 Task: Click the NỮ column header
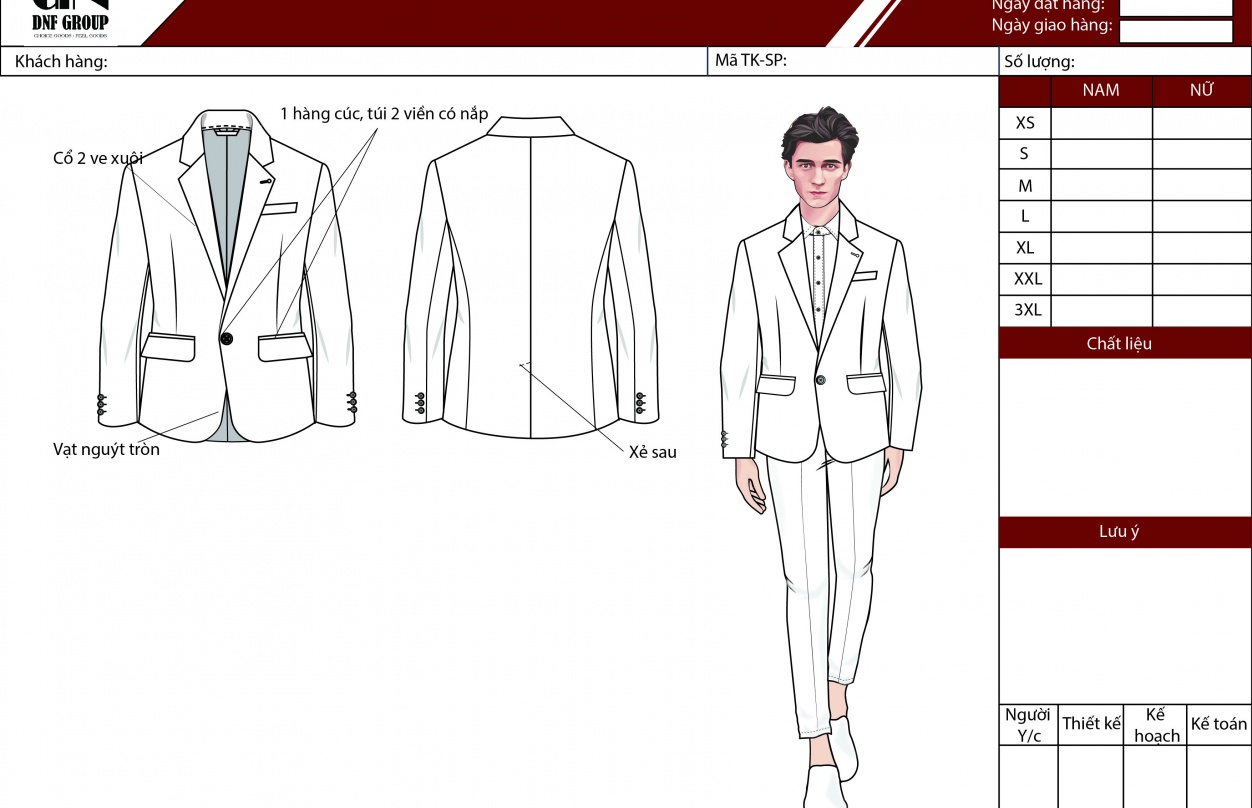click(x=1201, y=91)
